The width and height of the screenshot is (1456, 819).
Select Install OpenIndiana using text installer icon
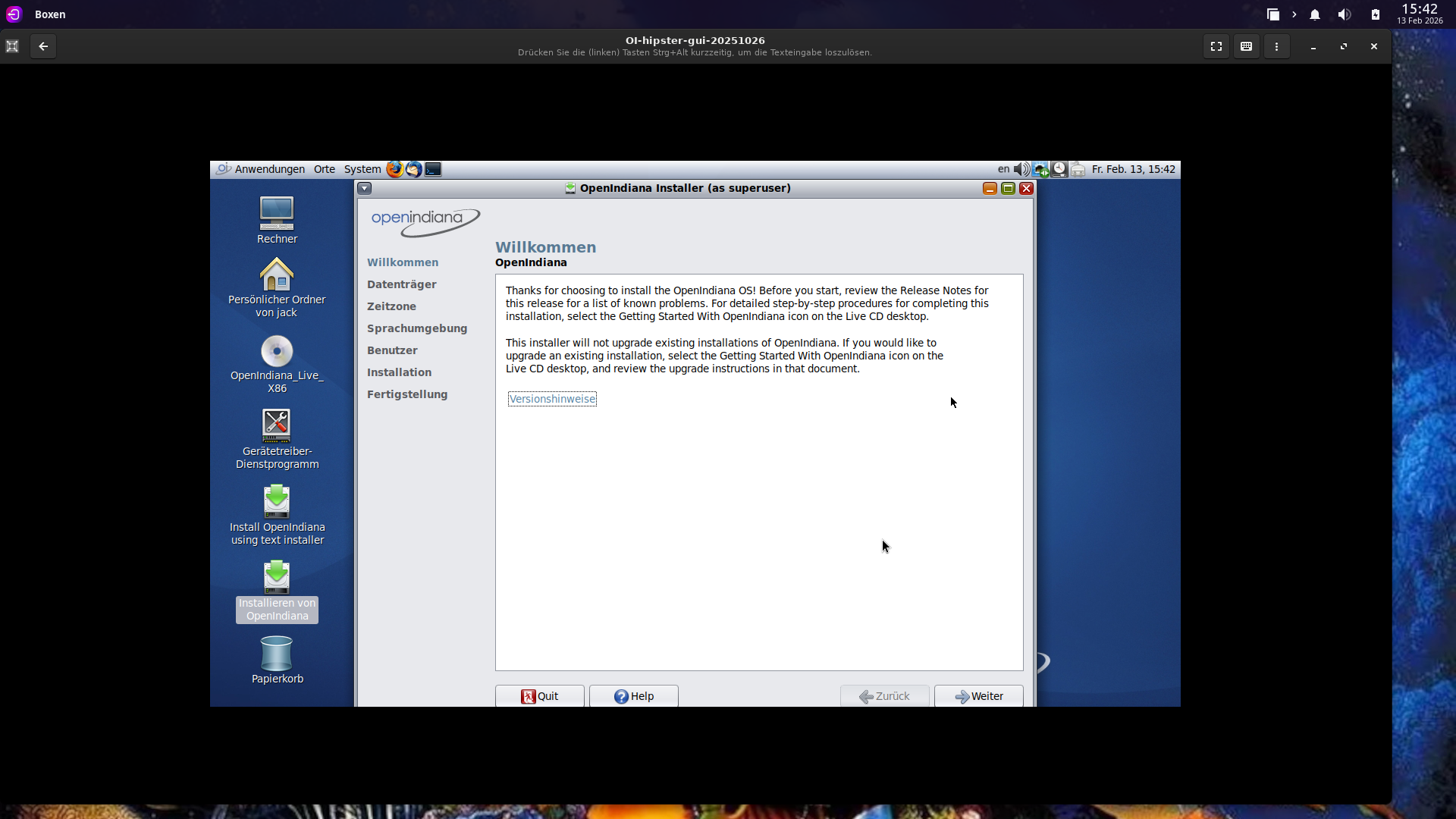point(277,502)
